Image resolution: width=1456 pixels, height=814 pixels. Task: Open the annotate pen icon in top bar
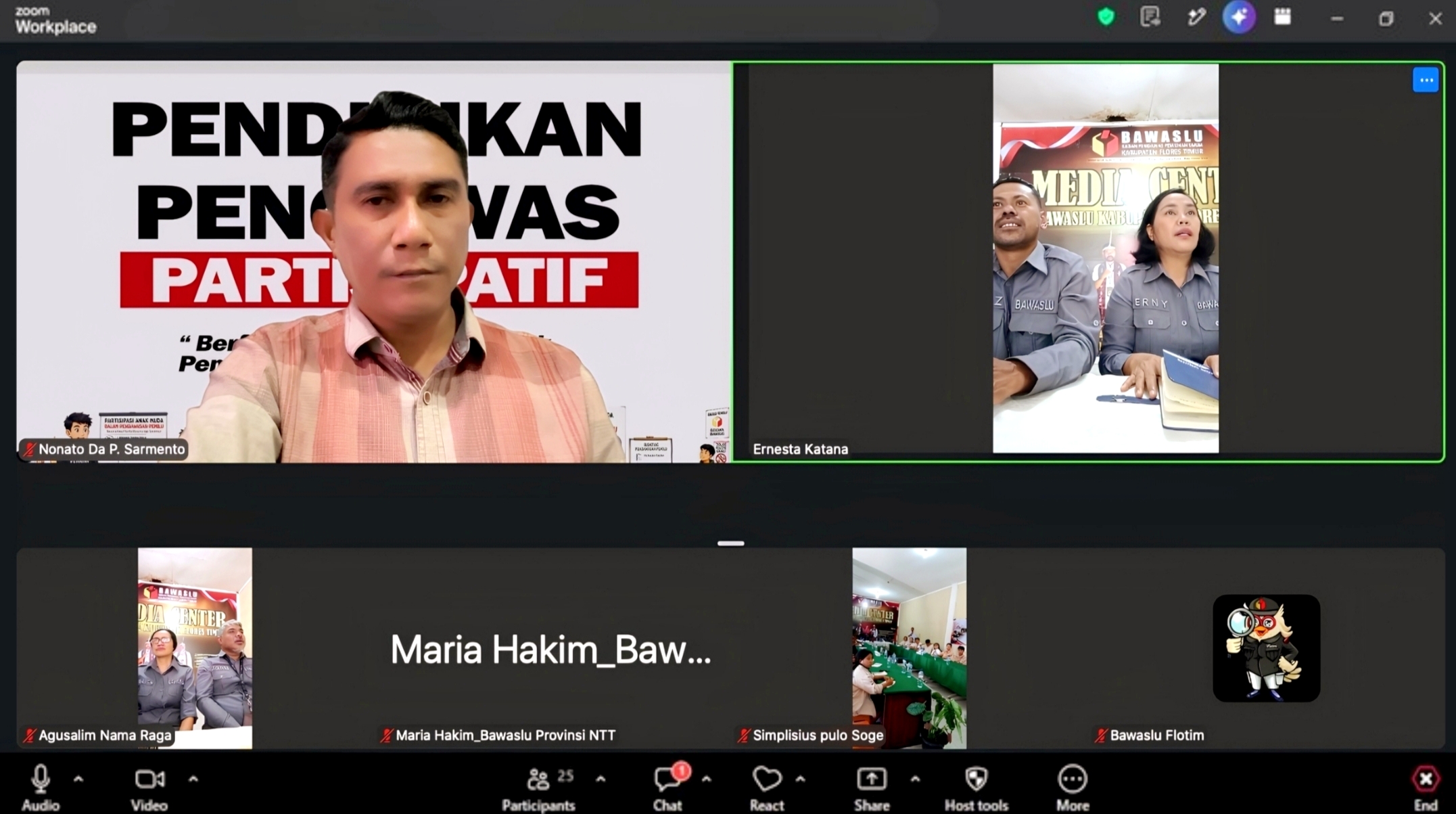click(1196, 17)
